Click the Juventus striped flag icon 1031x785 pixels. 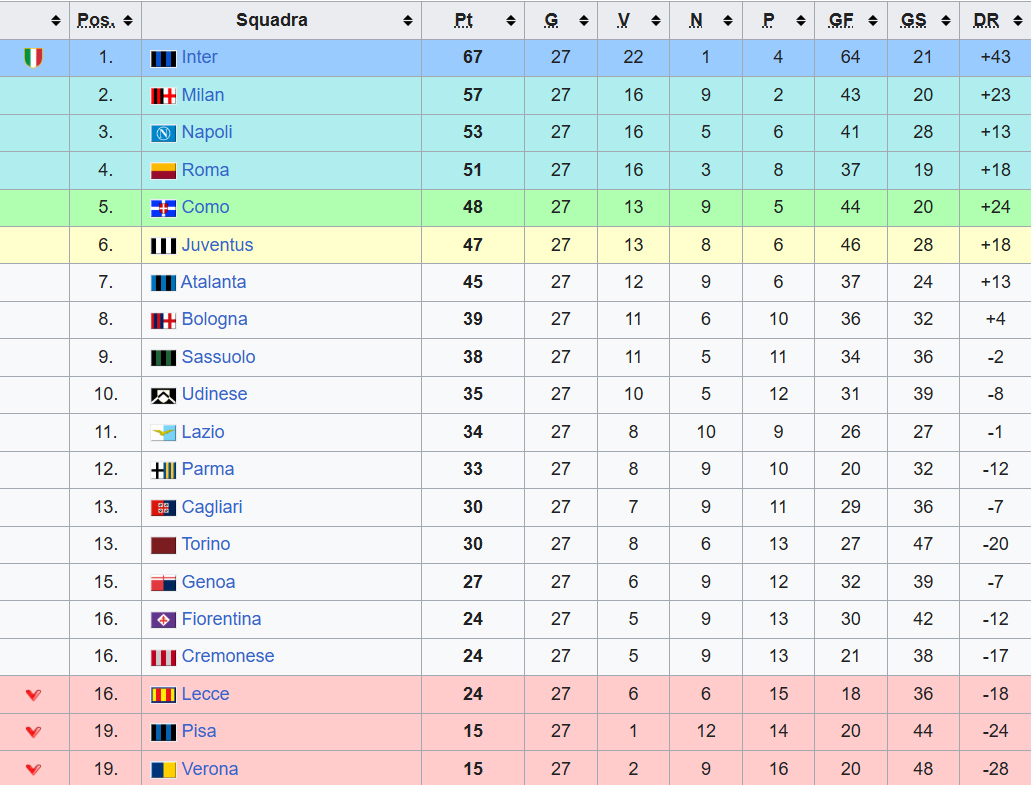click(163, 246)
